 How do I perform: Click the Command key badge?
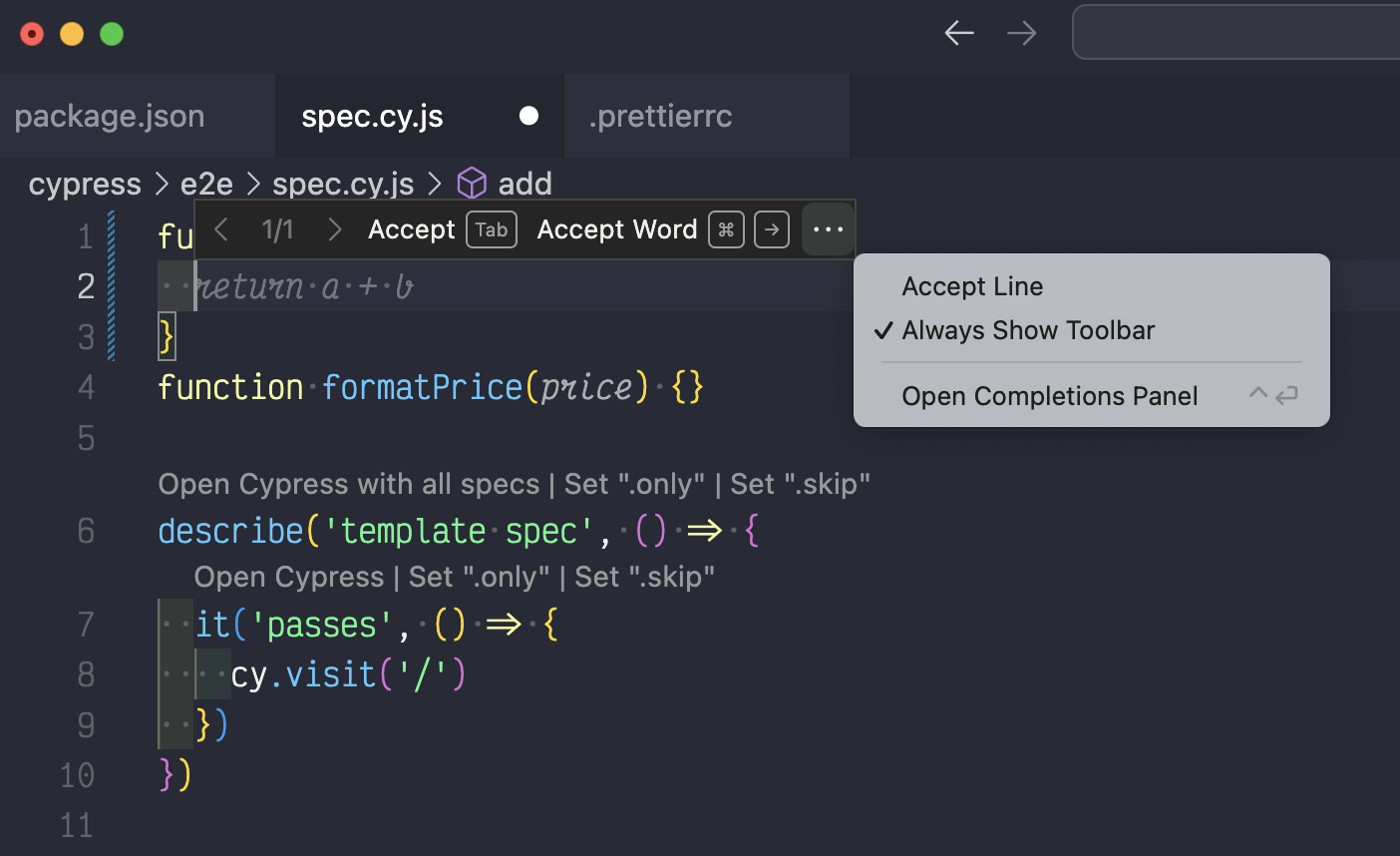727,229
